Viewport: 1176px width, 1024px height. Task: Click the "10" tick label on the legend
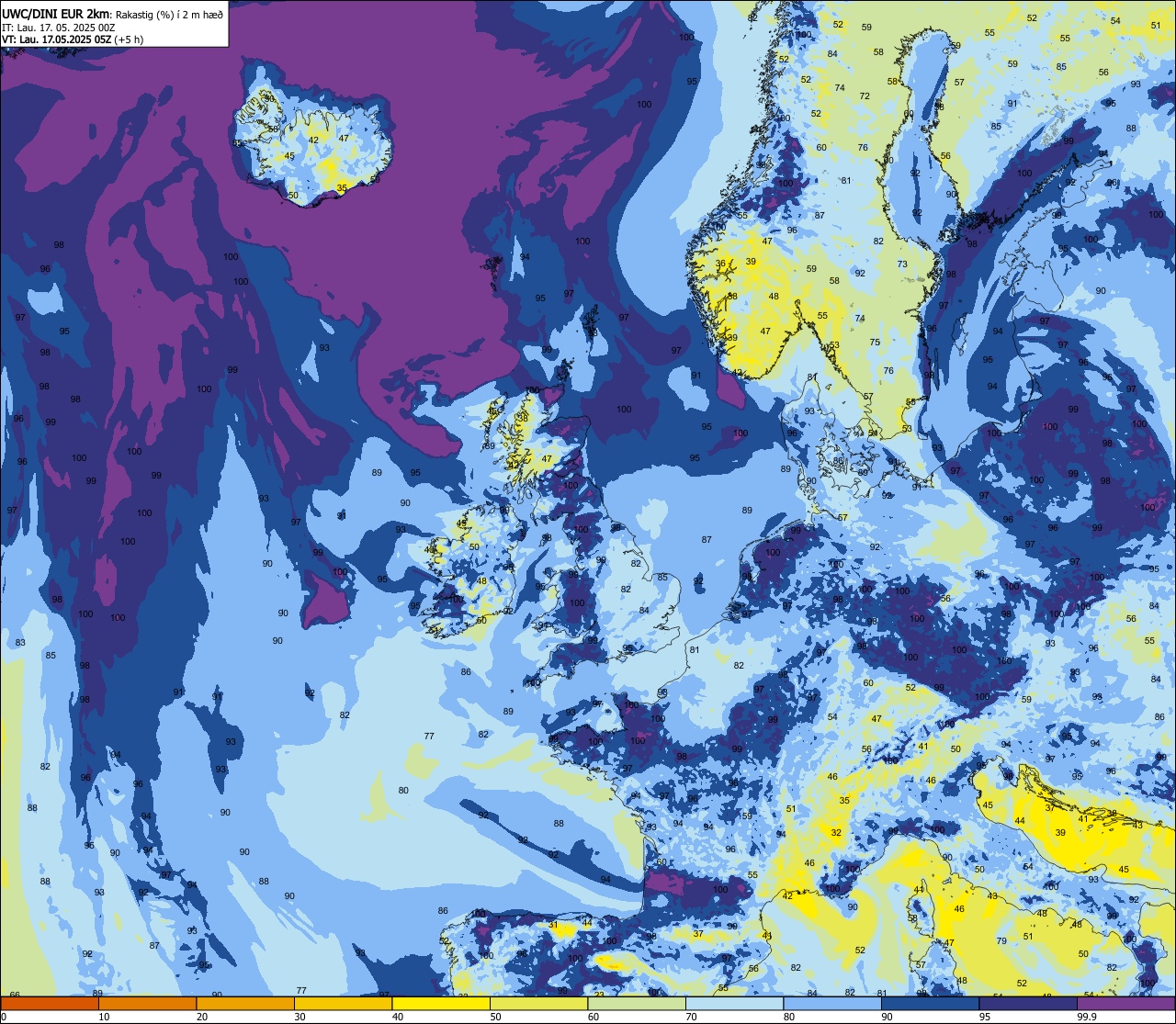pos(104,1017)
